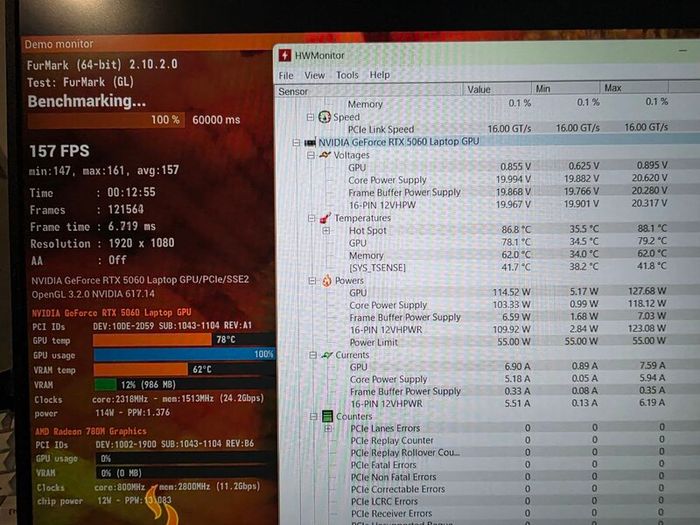Minimize the HWMonitor window
Viewport: 700px width, 525px height.
[683, 51]
